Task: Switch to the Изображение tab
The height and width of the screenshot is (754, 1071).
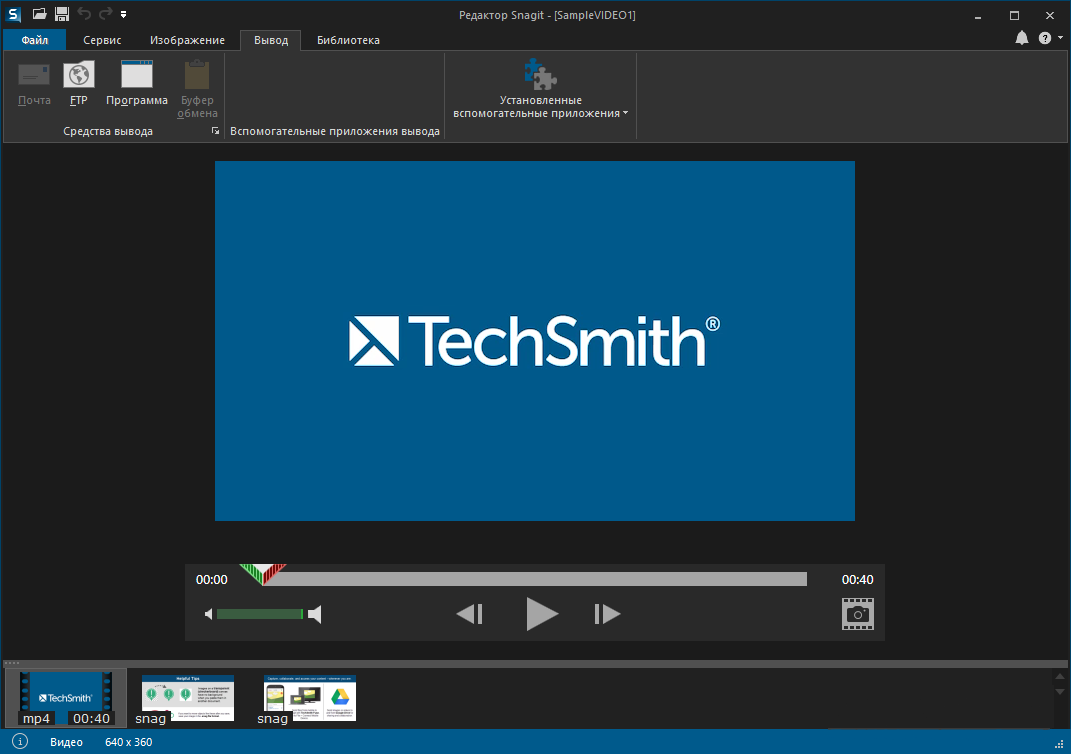Action: coord(187,40)
